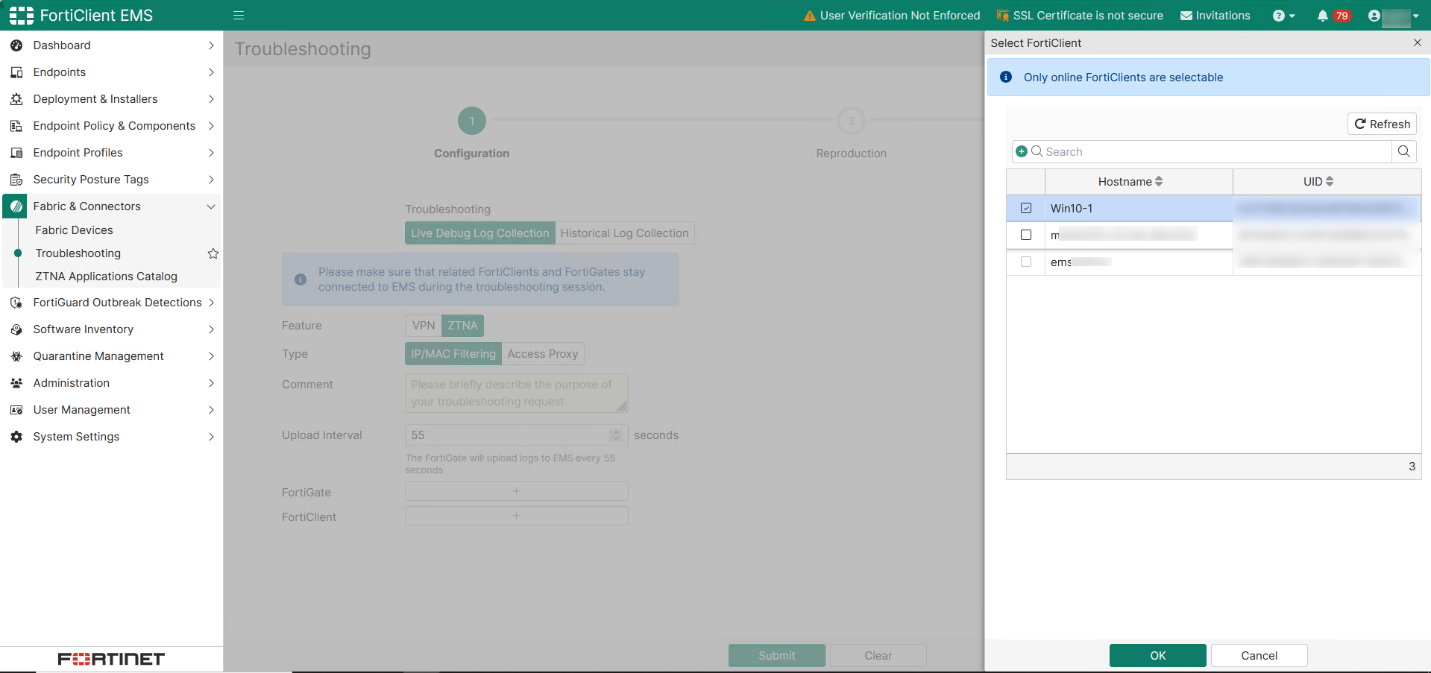Expand the Dashboard menu chevron
1431x673 pixels.
211,45
